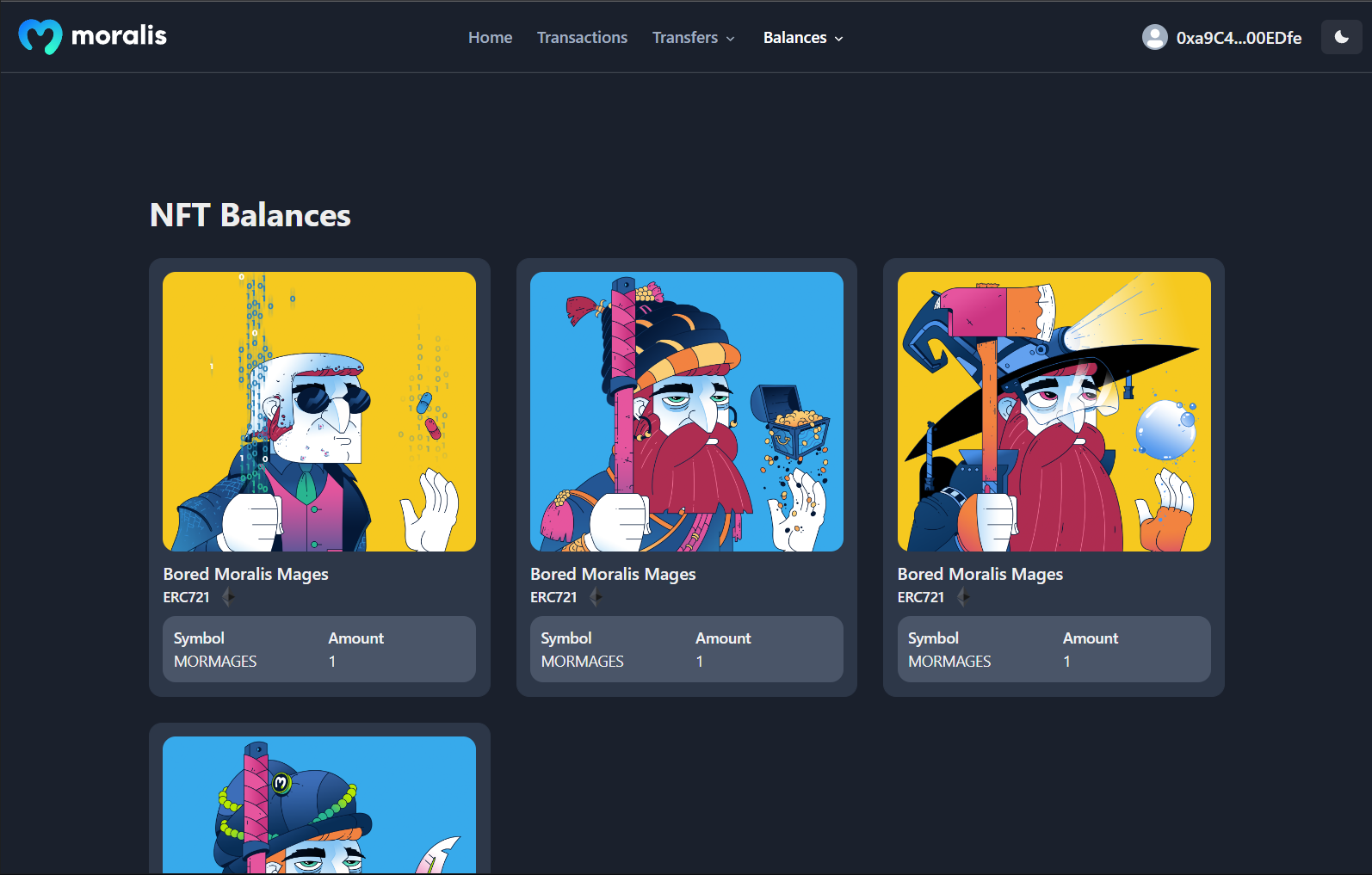Click Amount value on the sunglasses mage card
The height and width of the screenshot is (875, 1372).
(x=332, y=662)
